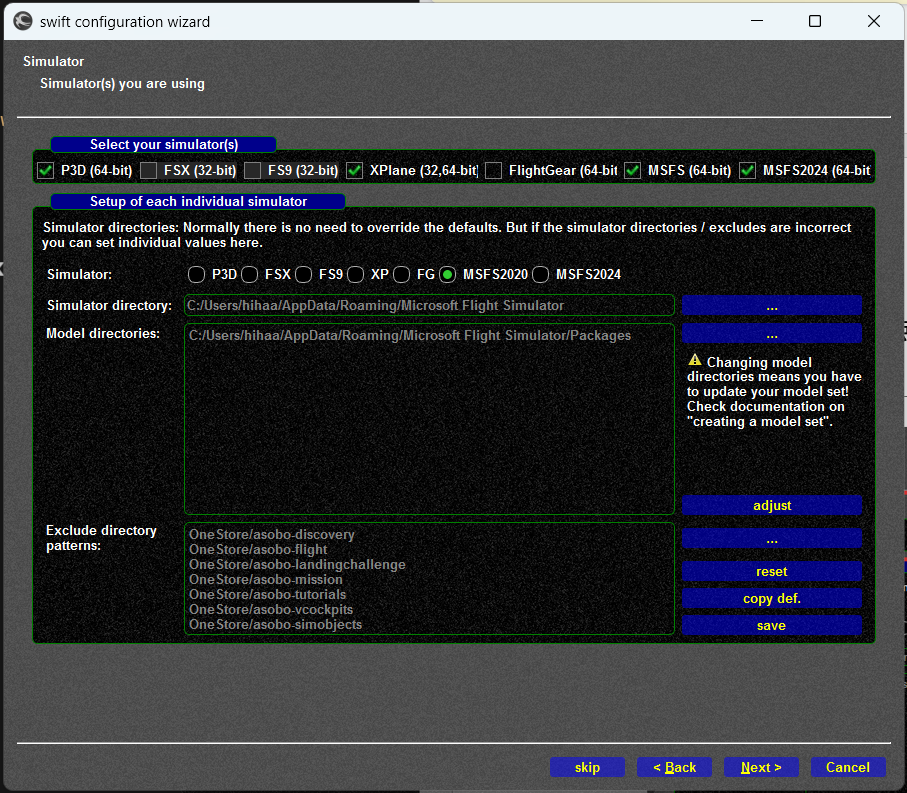Proceed with the Next button
907x793 pixels.
tap(761, 768)
